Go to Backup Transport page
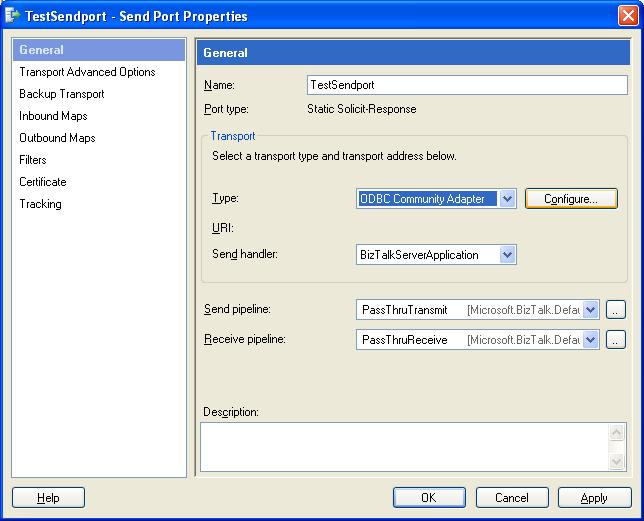Image resolution: width=644 pixels, height=521 pixels. pos(62,94)
